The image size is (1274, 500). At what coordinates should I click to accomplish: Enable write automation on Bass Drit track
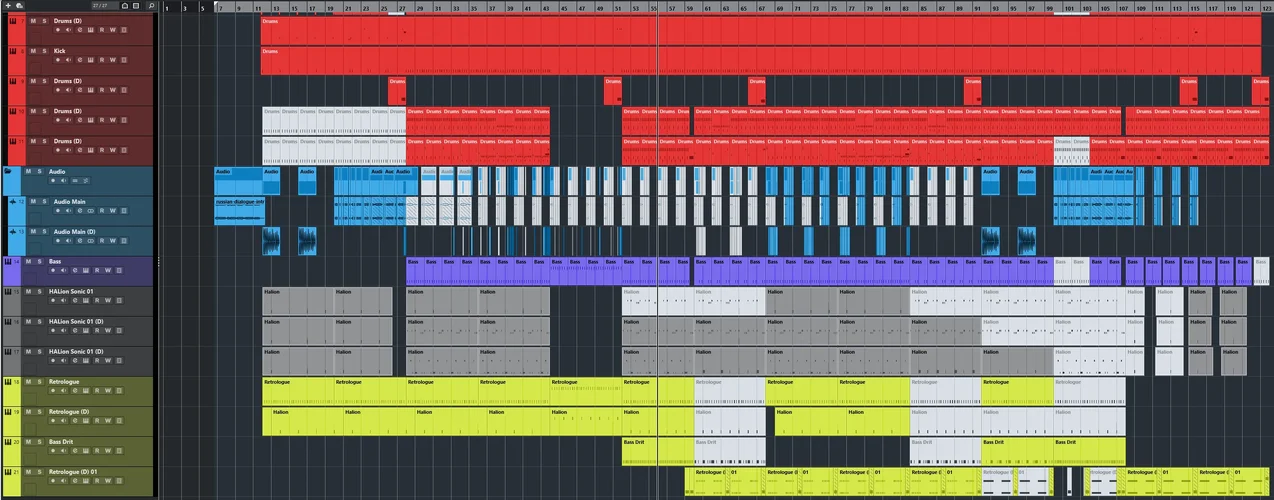113,450
